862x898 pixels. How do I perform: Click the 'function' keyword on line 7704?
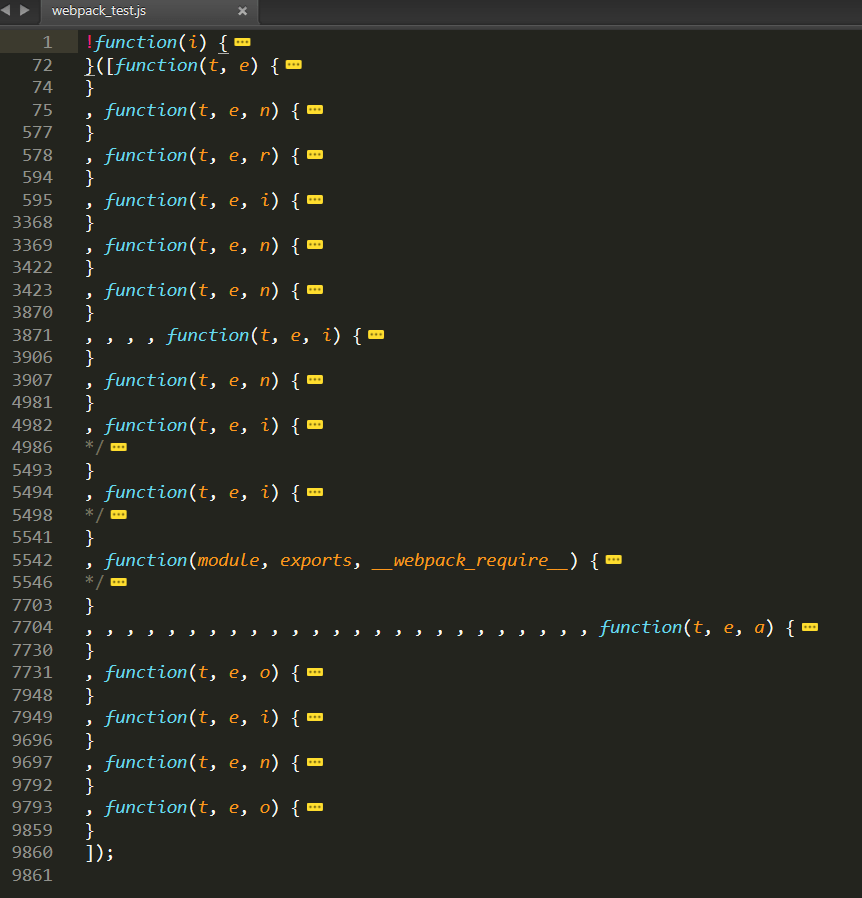640,627
